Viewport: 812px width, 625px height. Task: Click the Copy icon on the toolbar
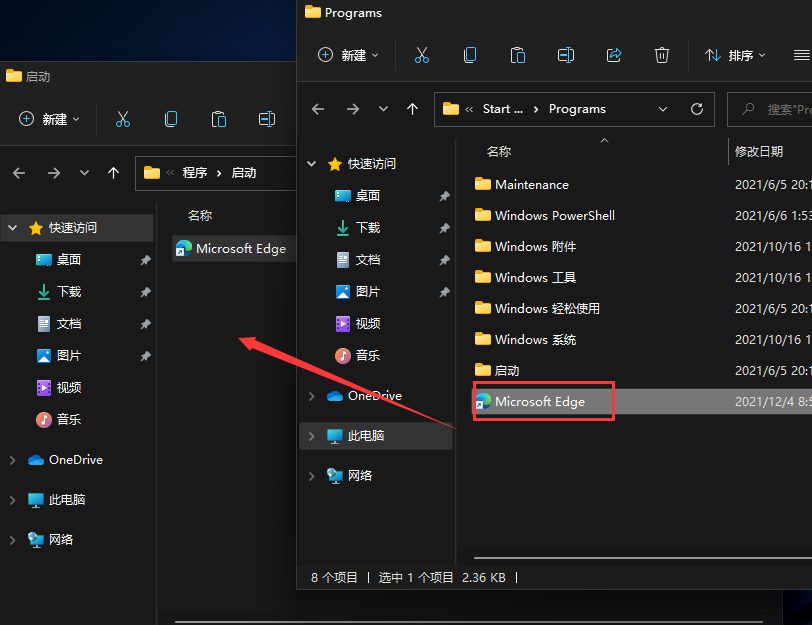469,55
